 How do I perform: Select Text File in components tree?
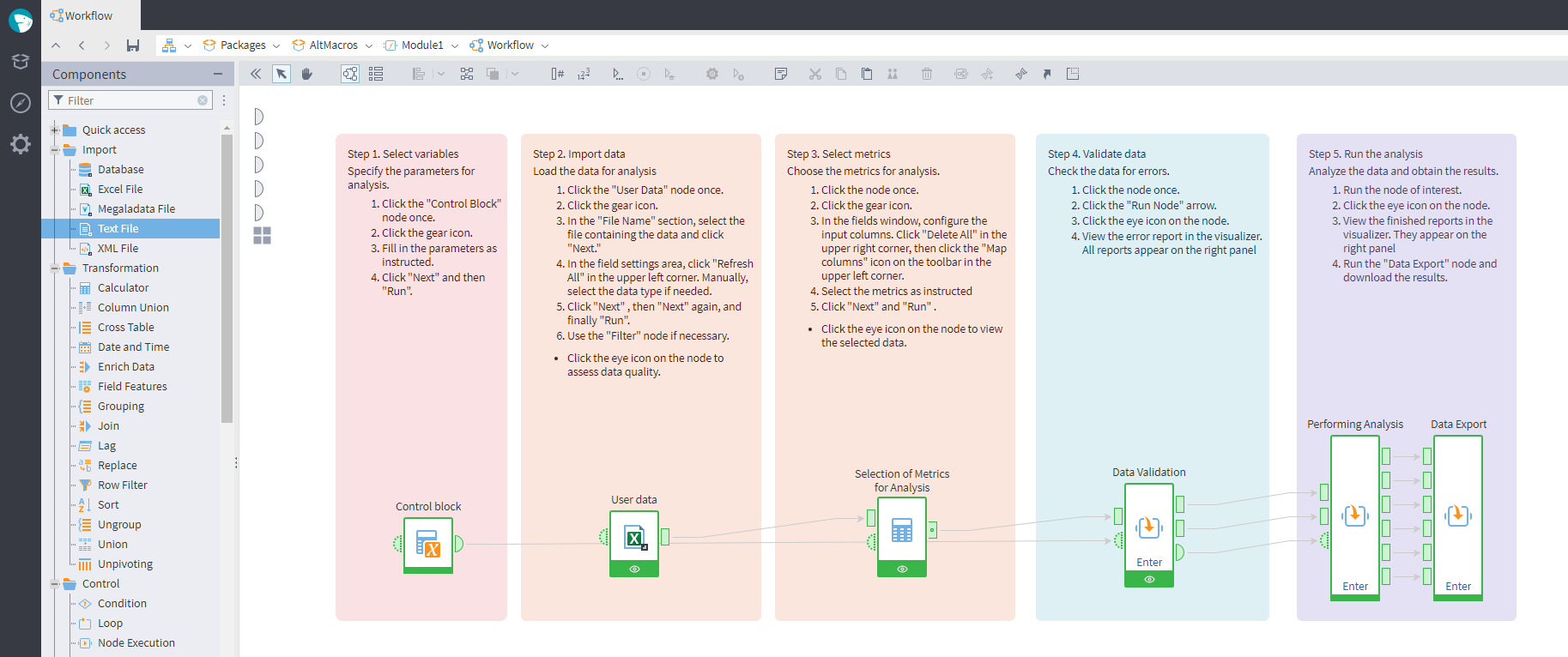coord(118,229)
